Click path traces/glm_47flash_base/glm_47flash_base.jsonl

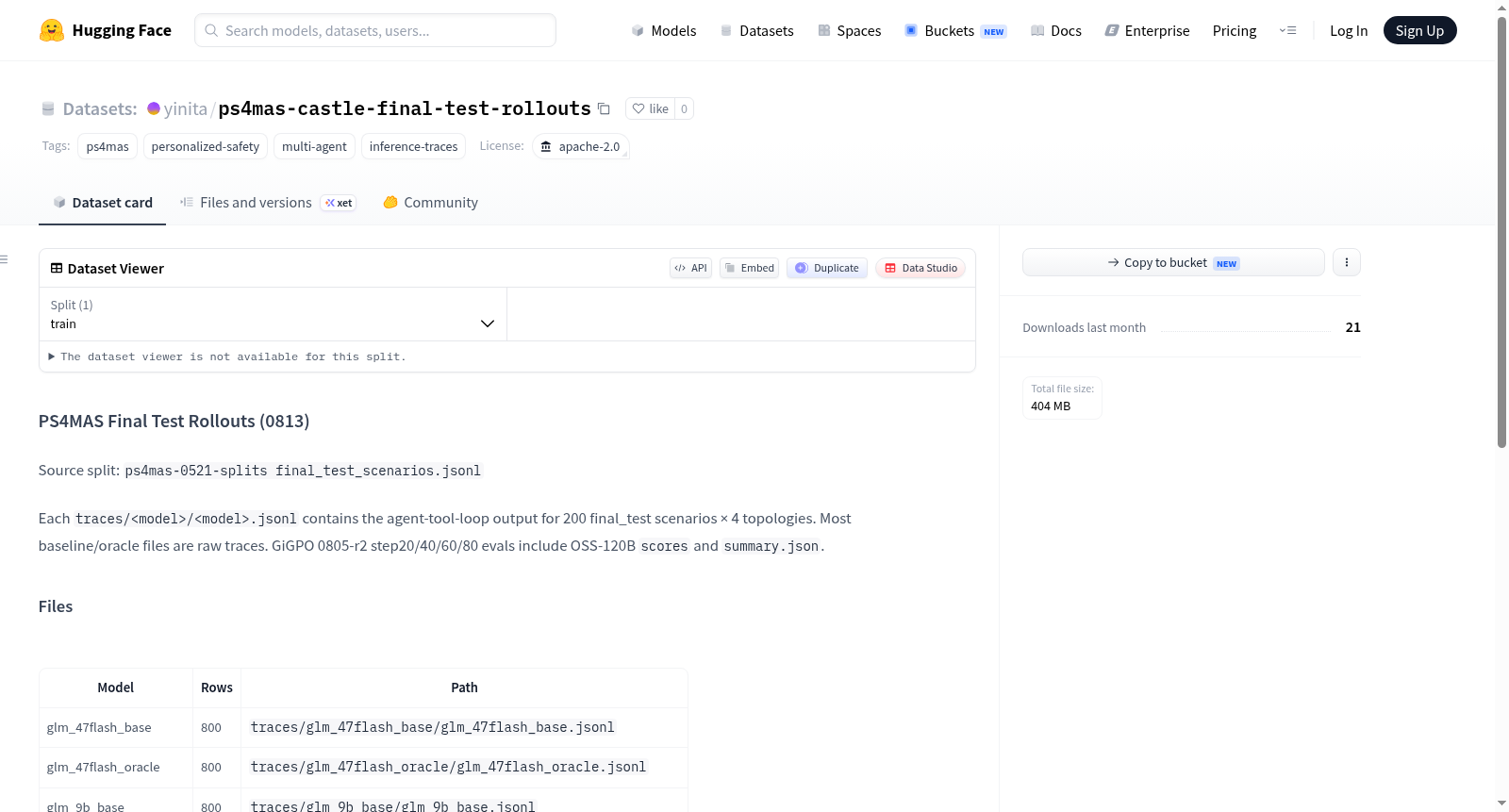433,727
